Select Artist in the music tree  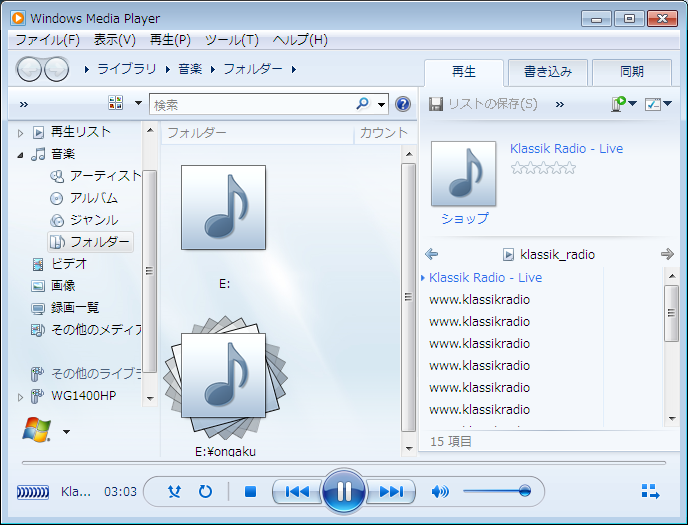pos(96,176)
